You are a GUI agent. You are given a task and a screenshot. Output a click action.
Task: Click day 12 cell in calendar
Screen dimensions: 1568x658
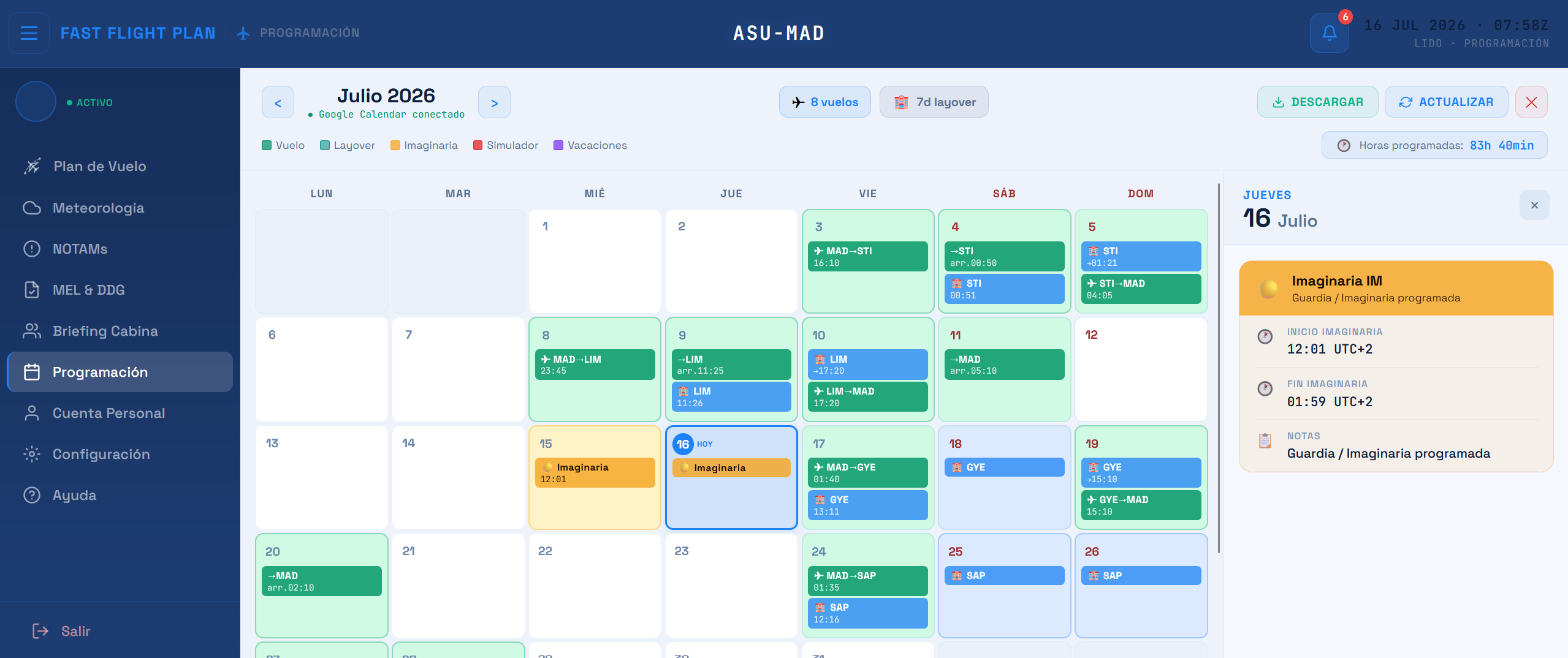click(1141, 369)
